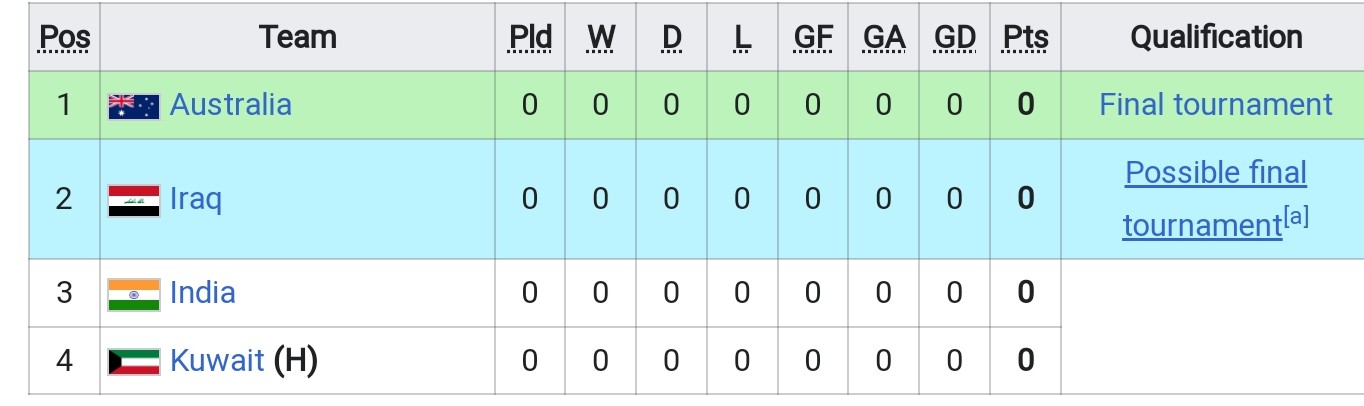Follow the Final tournament link
The image size is (1364, 406).
click(x=1216, y=104)
